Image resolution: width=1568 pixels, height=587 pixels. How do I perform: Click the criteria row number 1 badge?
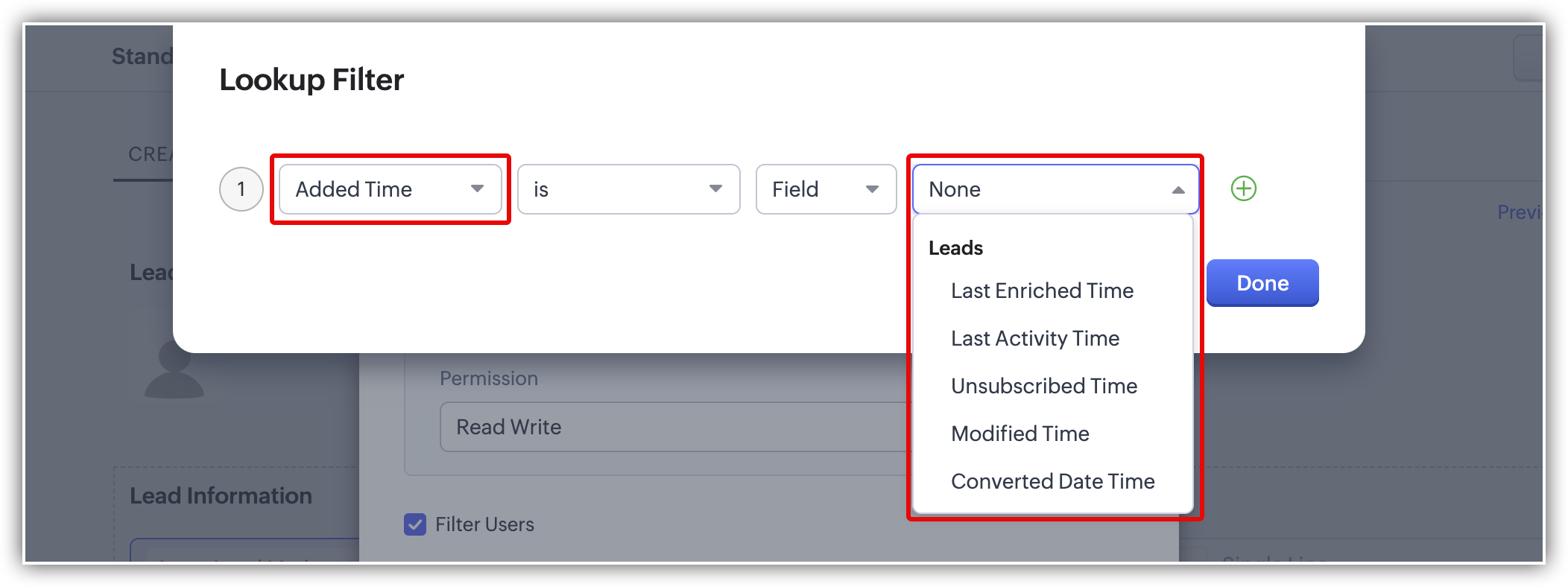(241, 189)
